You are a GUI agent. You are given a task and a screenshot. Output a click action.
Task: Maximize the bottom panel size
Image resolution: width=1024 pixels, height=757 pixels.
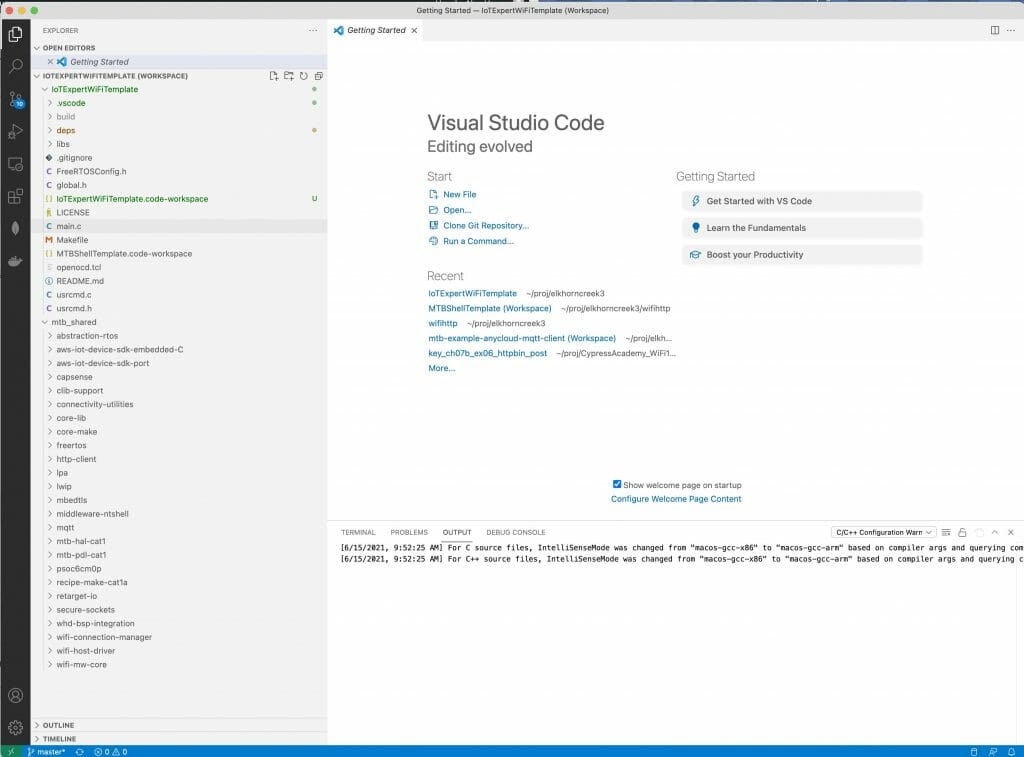995,532
